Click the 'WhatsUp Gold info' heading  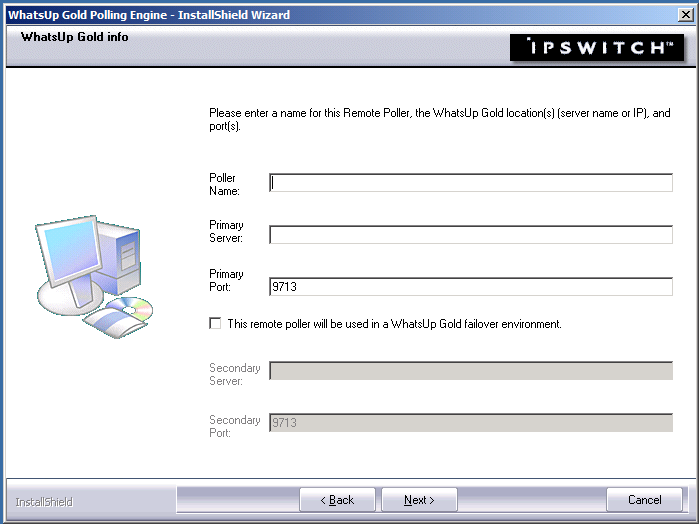(x=74, y=37)
